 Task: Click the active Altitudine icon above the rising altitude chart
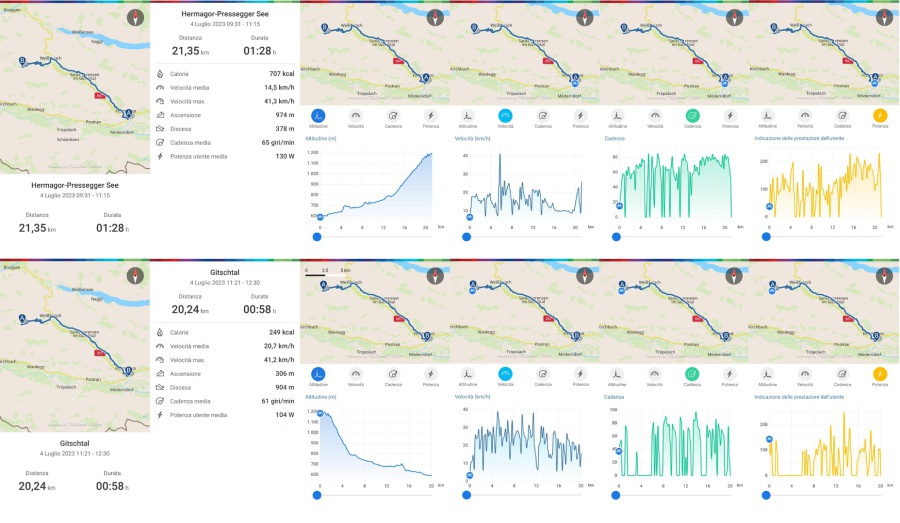[318, 116]
